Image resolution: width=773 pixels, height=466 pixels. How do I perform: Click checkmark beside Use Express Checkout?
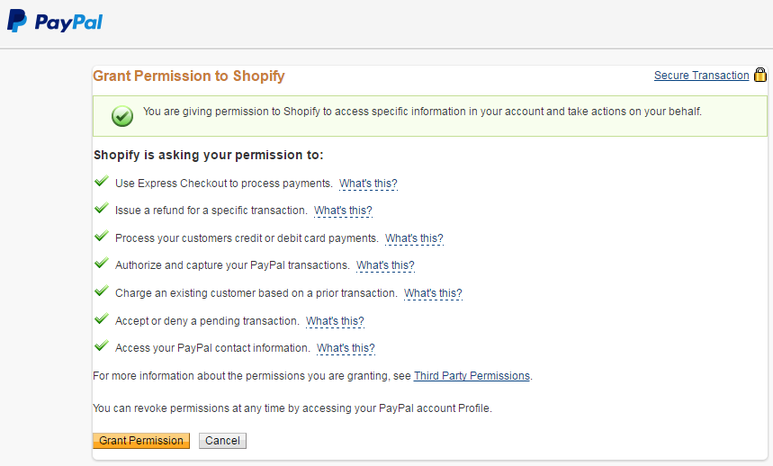click(x=100, y=182)
